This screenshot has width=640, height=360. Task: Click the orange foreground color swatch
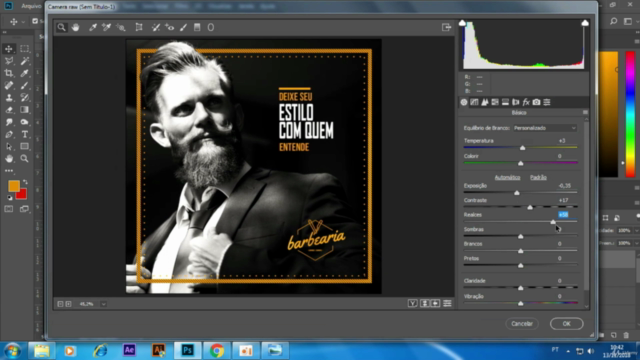pyautogui.click(x=13, y=185)
